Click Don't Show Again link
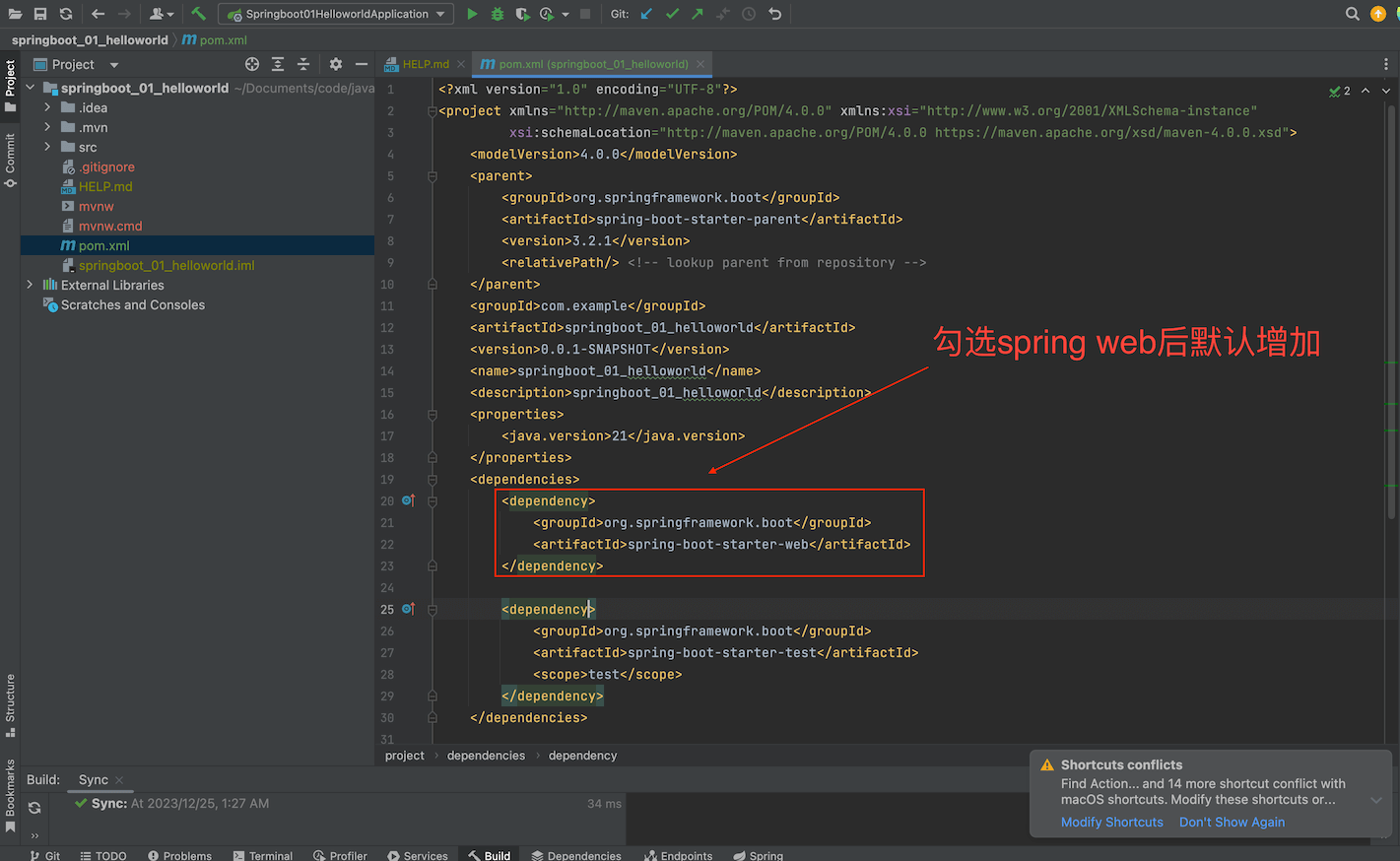1400x861 pixels. 1232,822
